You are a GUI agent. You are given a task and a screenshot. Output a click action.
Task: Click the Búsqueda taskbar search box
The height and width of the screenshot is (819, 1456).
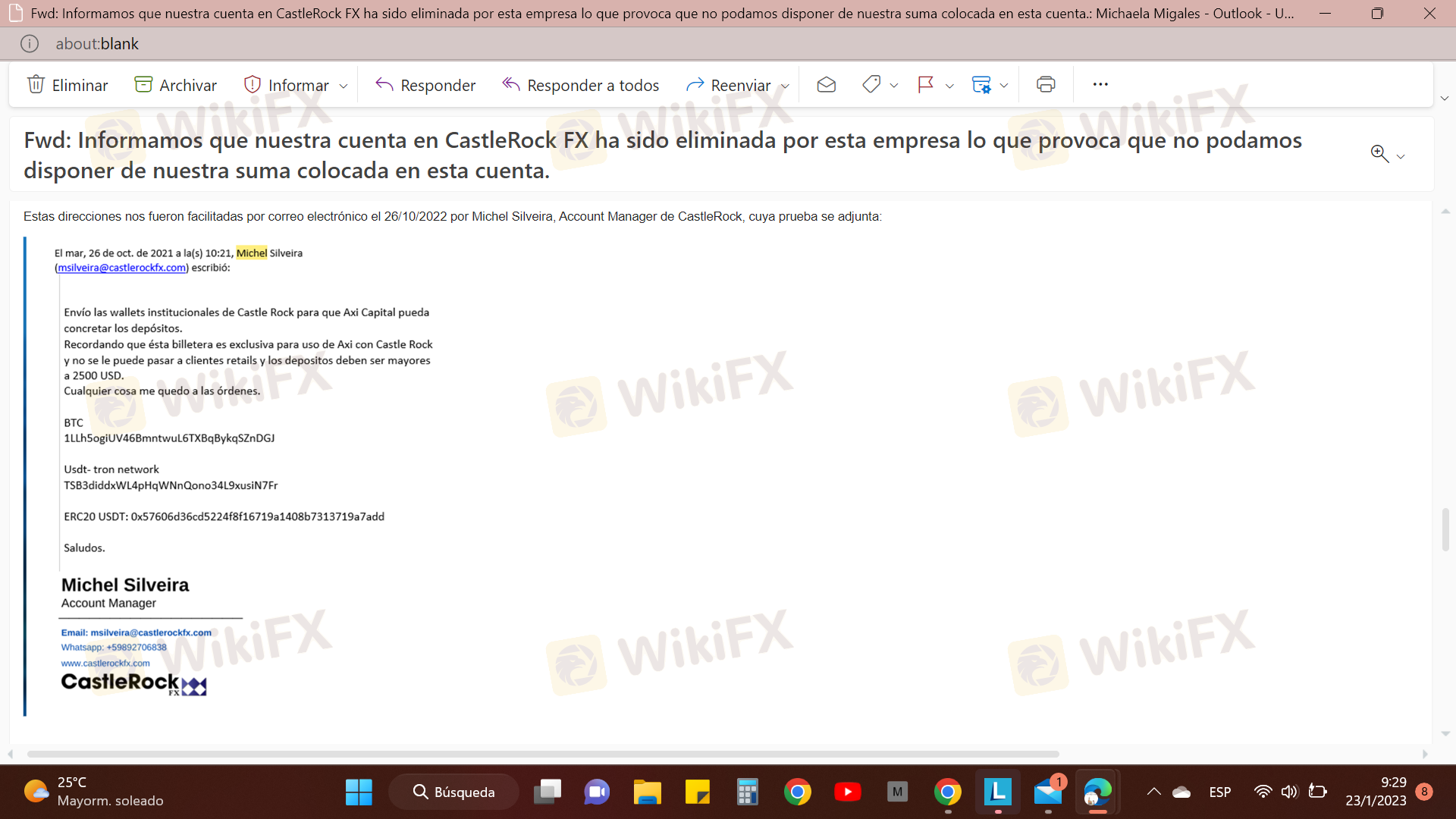453,792
